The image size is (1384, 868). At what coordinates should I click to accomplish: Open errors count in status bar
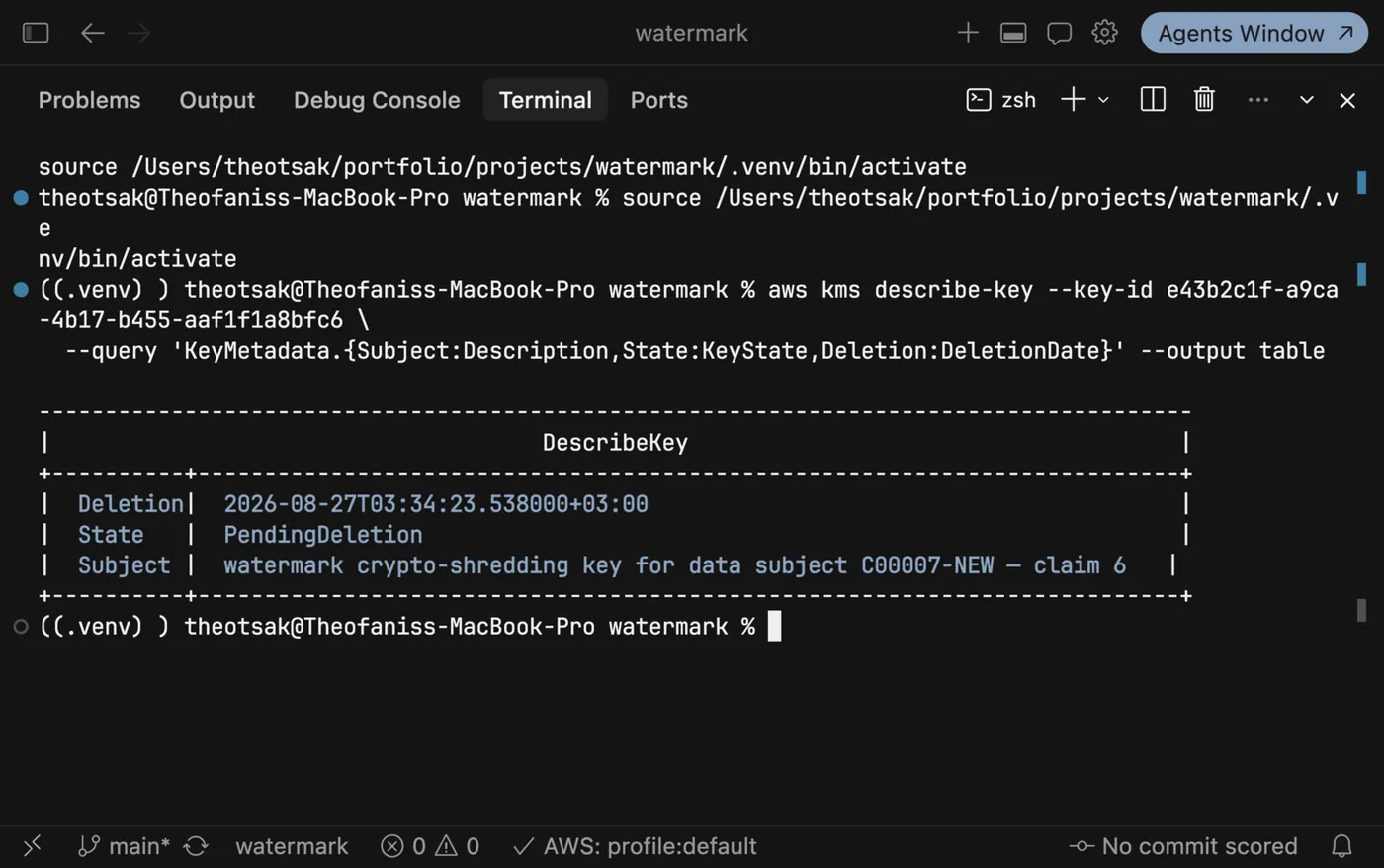[403, 846]
